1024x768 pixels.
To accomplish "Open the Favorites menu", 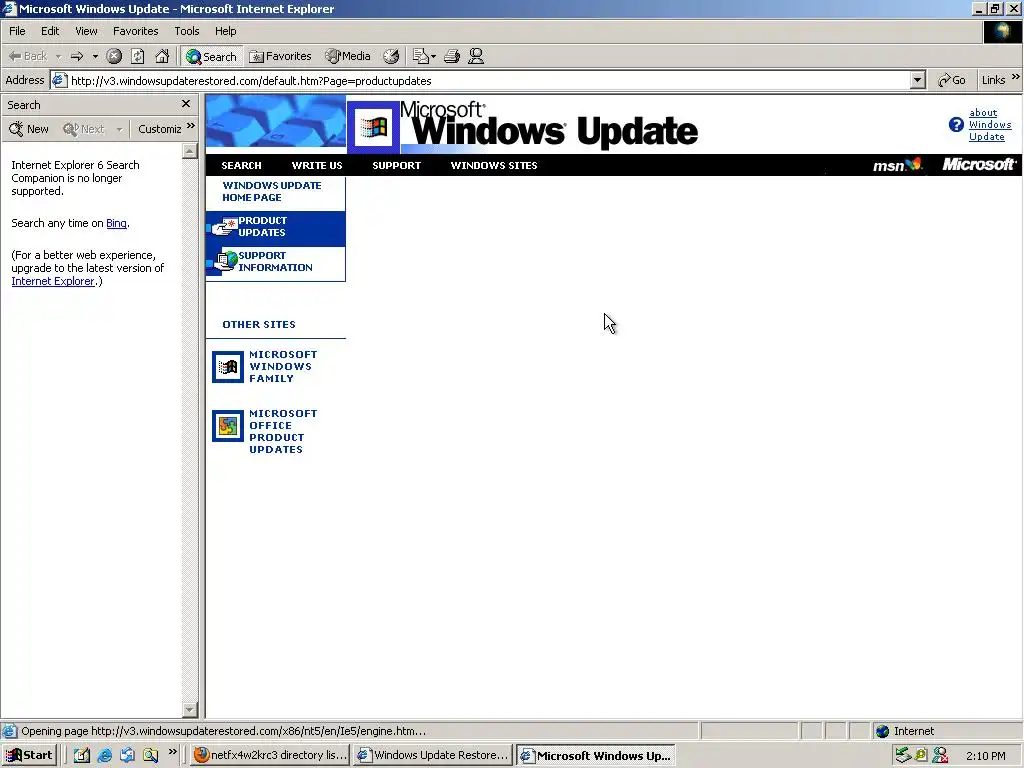I will coord(135,31).
